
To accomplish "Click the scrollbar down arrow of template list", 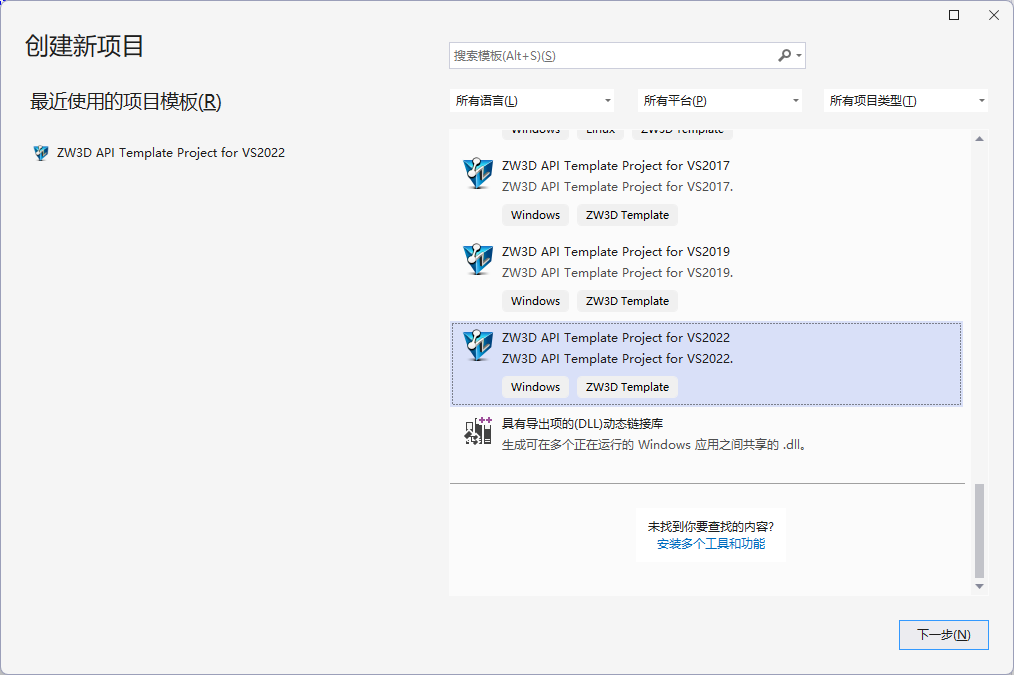I will tap(979, 586).
